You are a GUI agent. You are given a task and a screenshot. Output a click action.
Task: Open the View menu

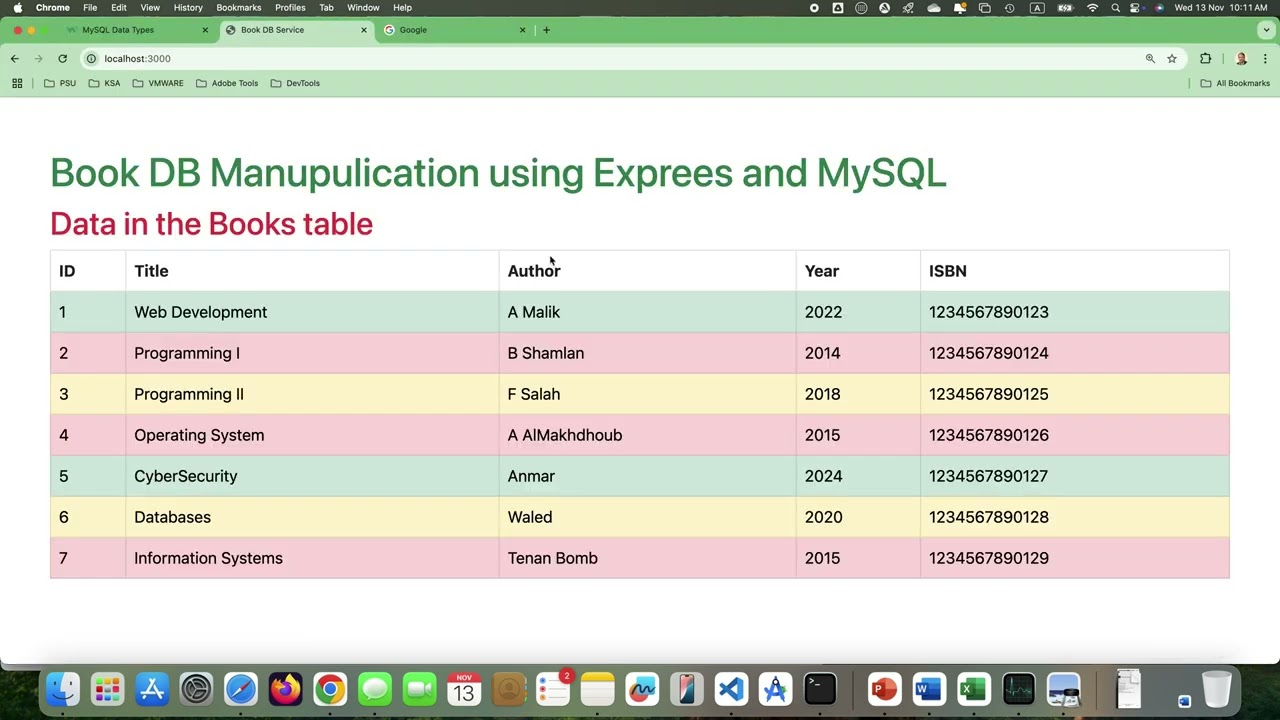tap(150, 7)
